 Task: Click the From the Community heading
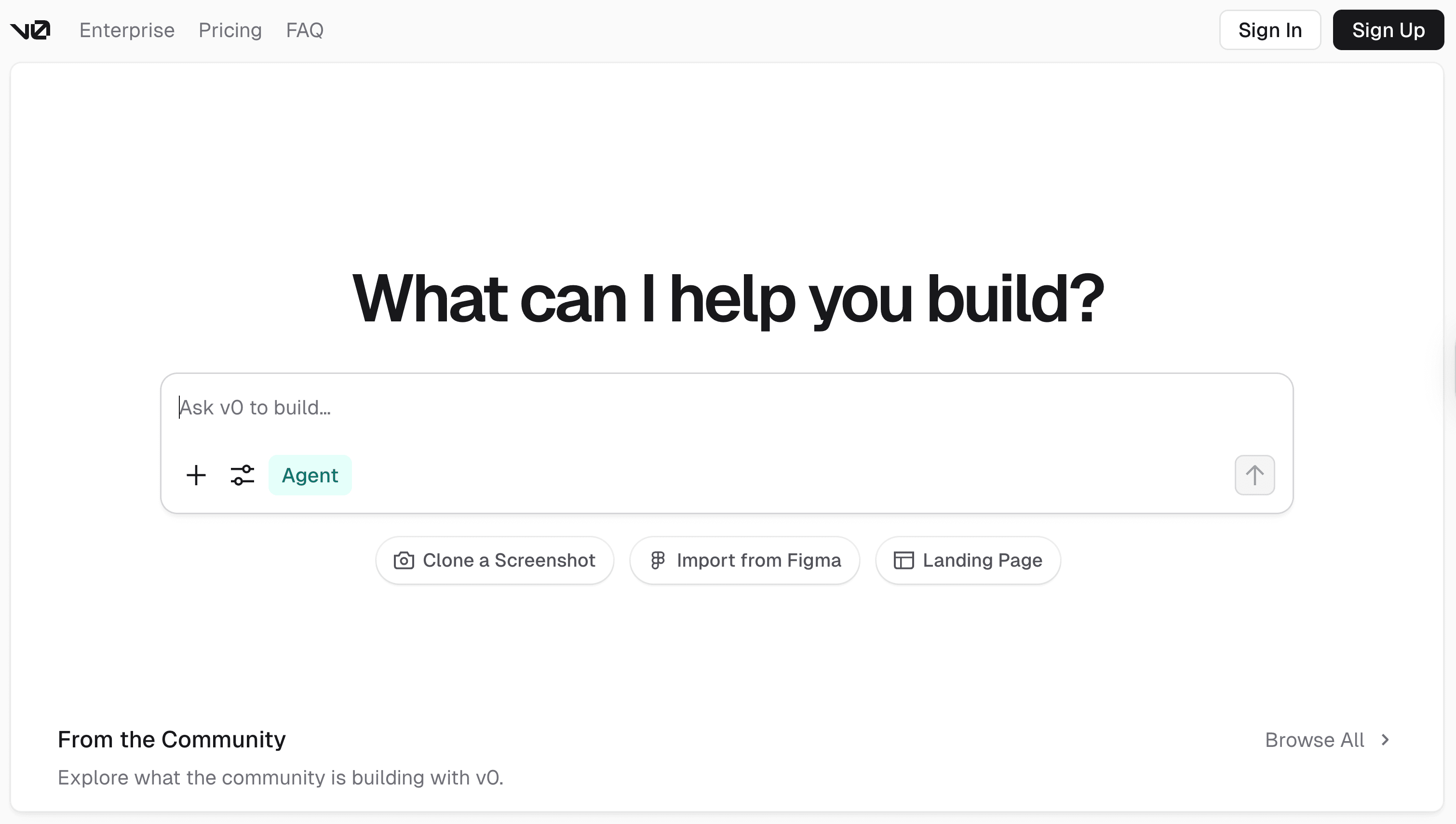point(172,740)
